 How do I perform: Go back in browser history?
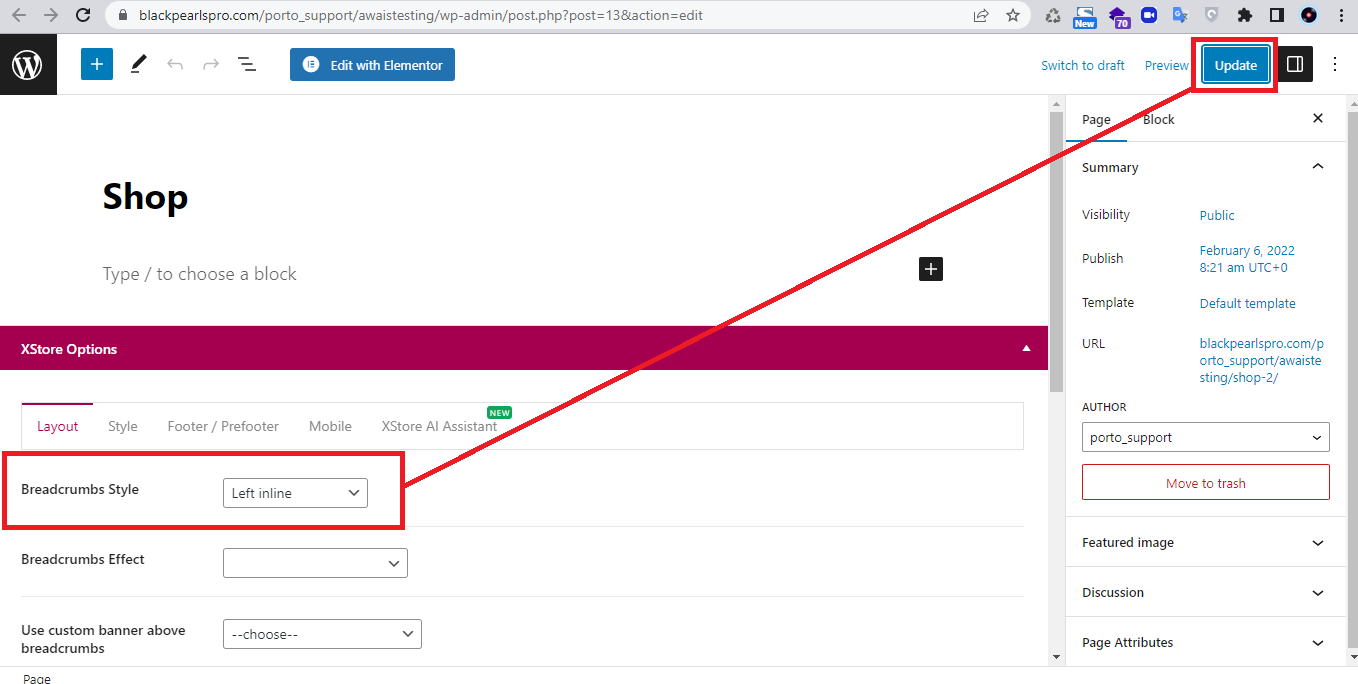coord(18,15)
